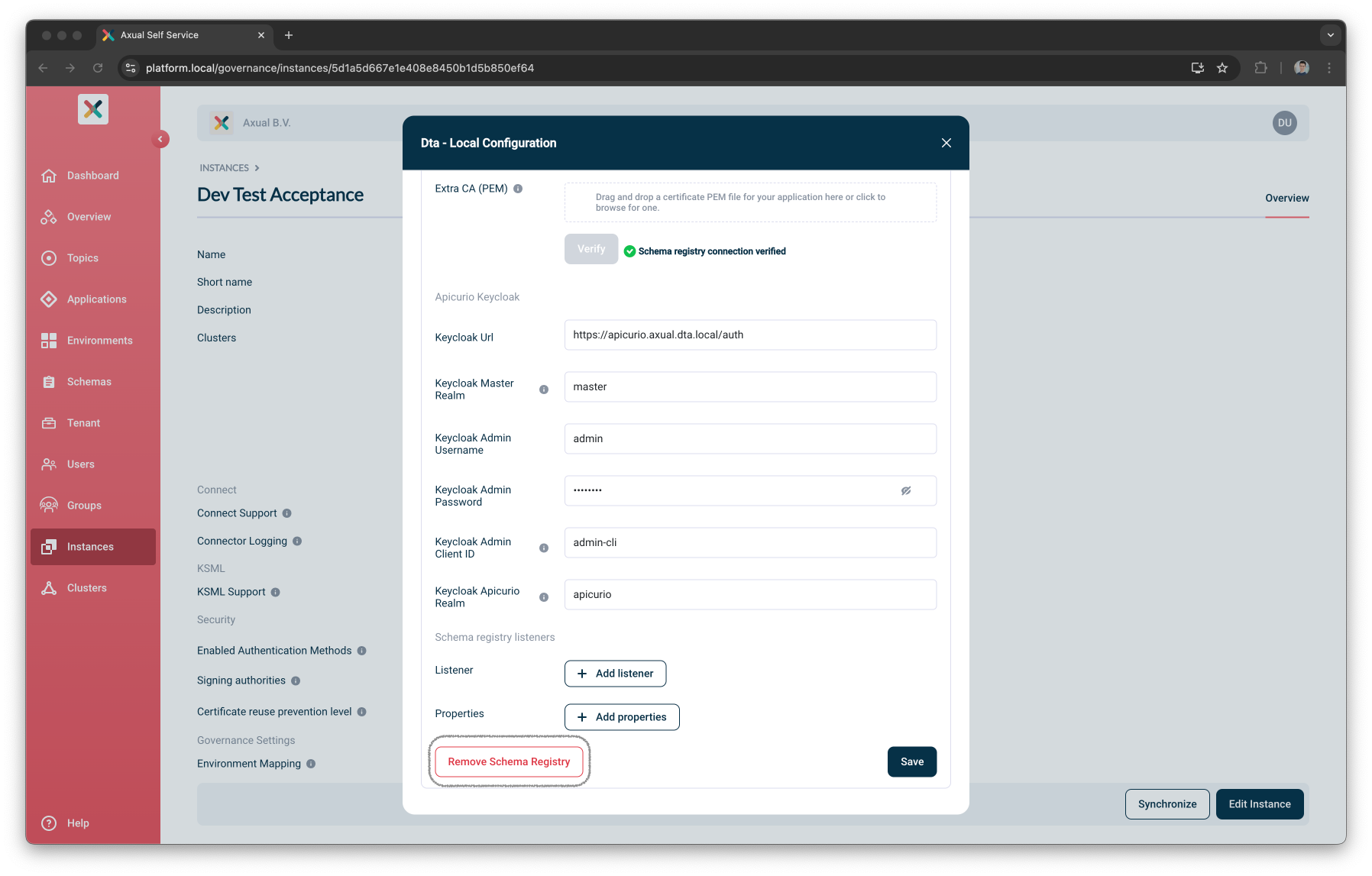Close the Local Configuration dialog
The image size is (1372, 876).
click(946, 143)
